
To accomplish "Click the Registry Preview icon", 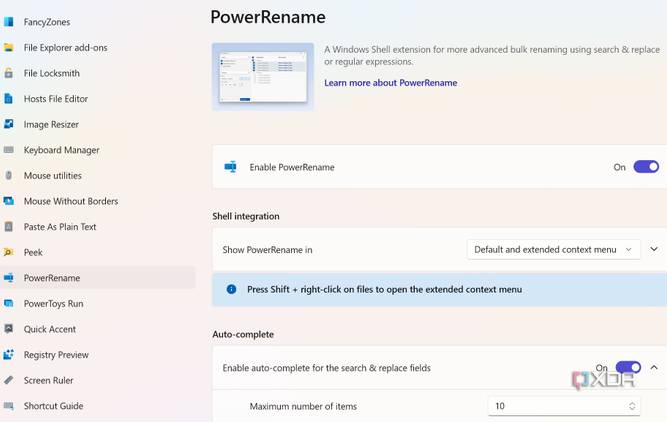I will (9, 354).
